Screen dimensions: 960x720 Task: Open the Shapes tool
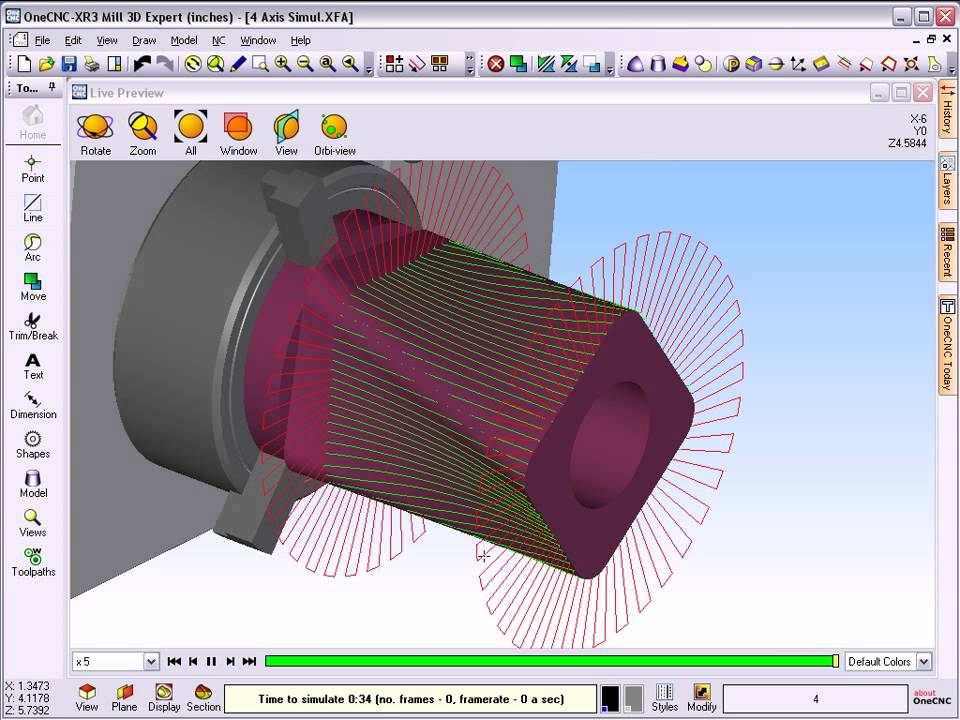coord(32,445)
